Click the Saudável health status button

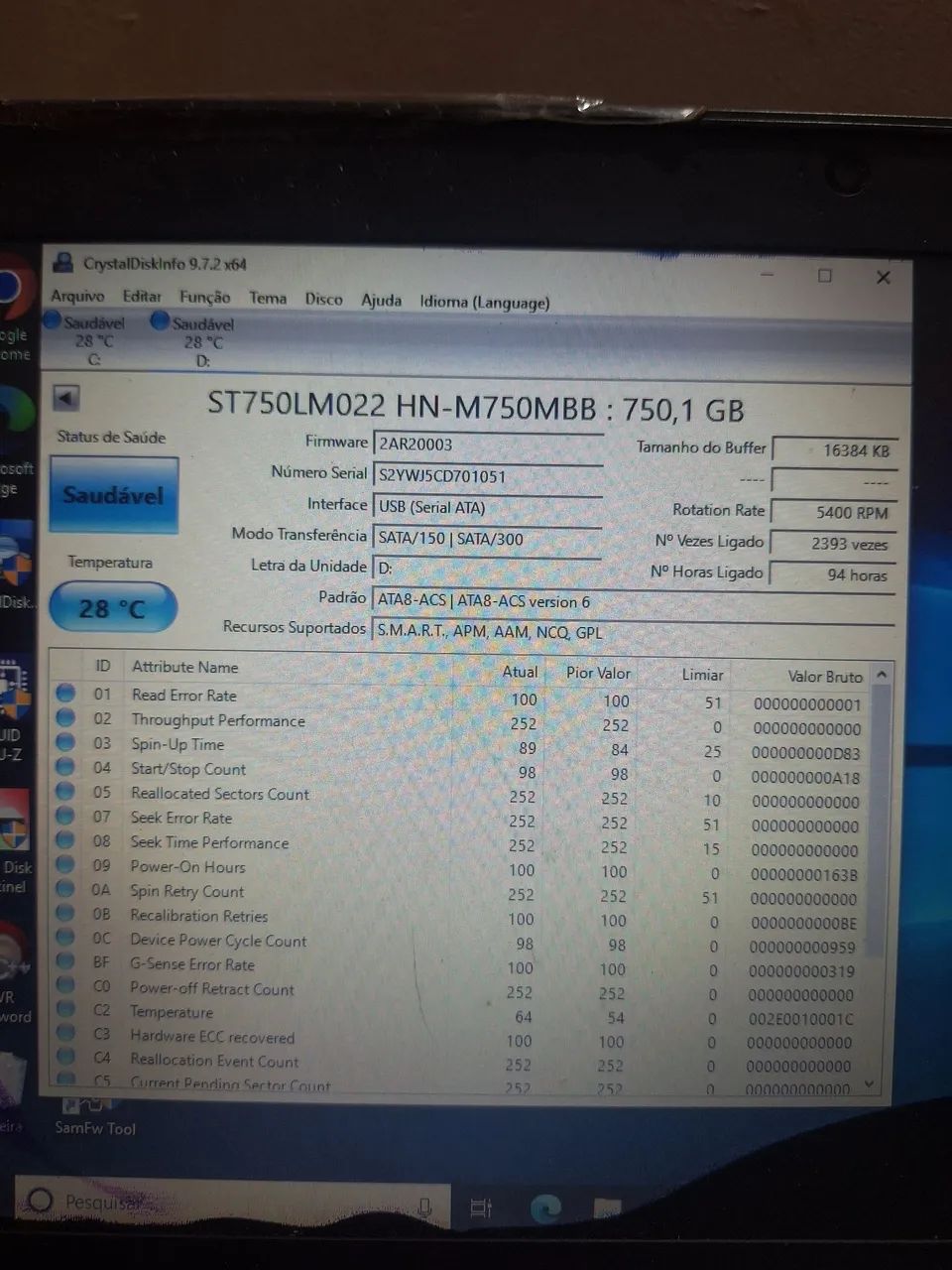[x=114, y=495]
